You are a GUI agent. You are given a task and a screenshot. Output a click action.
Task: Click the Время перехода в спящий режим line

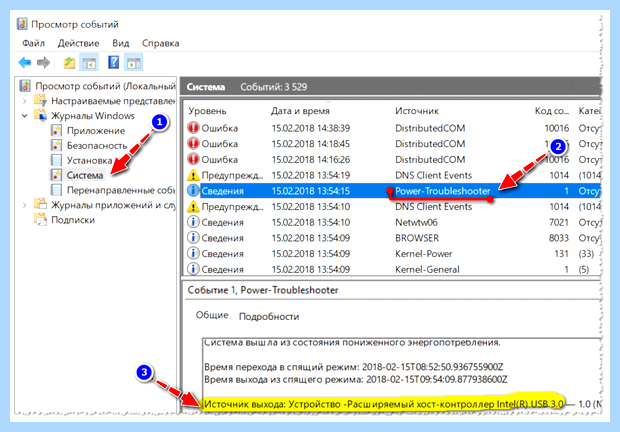[354, 367]
